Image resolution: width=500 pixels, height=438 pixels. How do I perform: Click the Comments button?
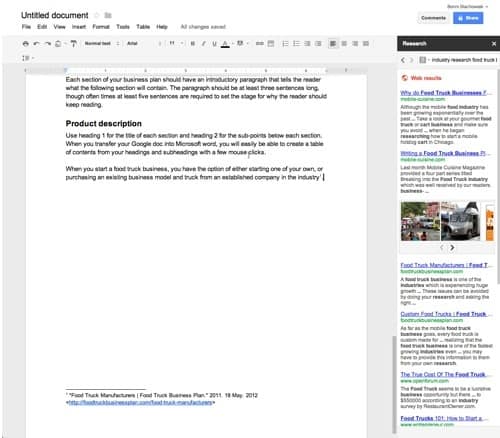pos(433,18)
